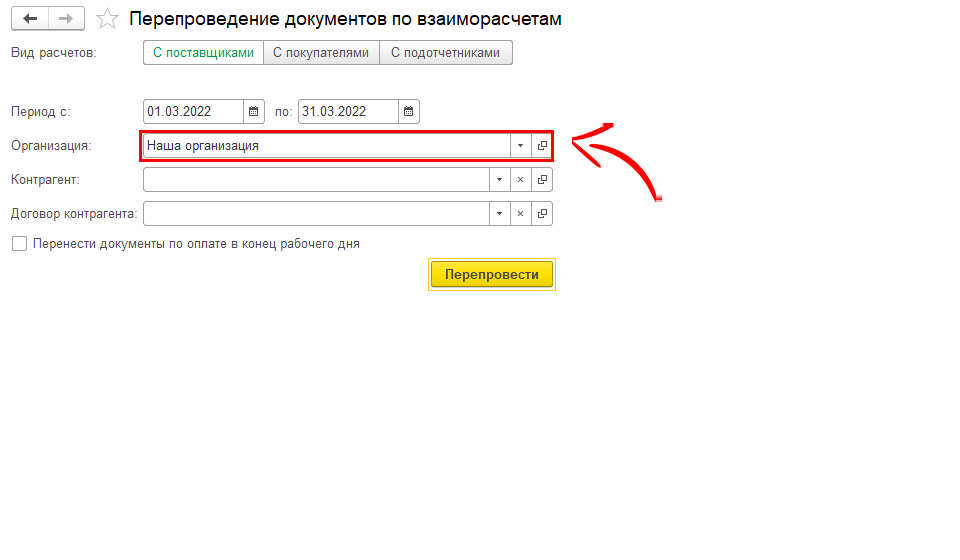Clear the Договор контрагента field
The width and height of the screenshot is (960, 560).
tap(520, 214)
